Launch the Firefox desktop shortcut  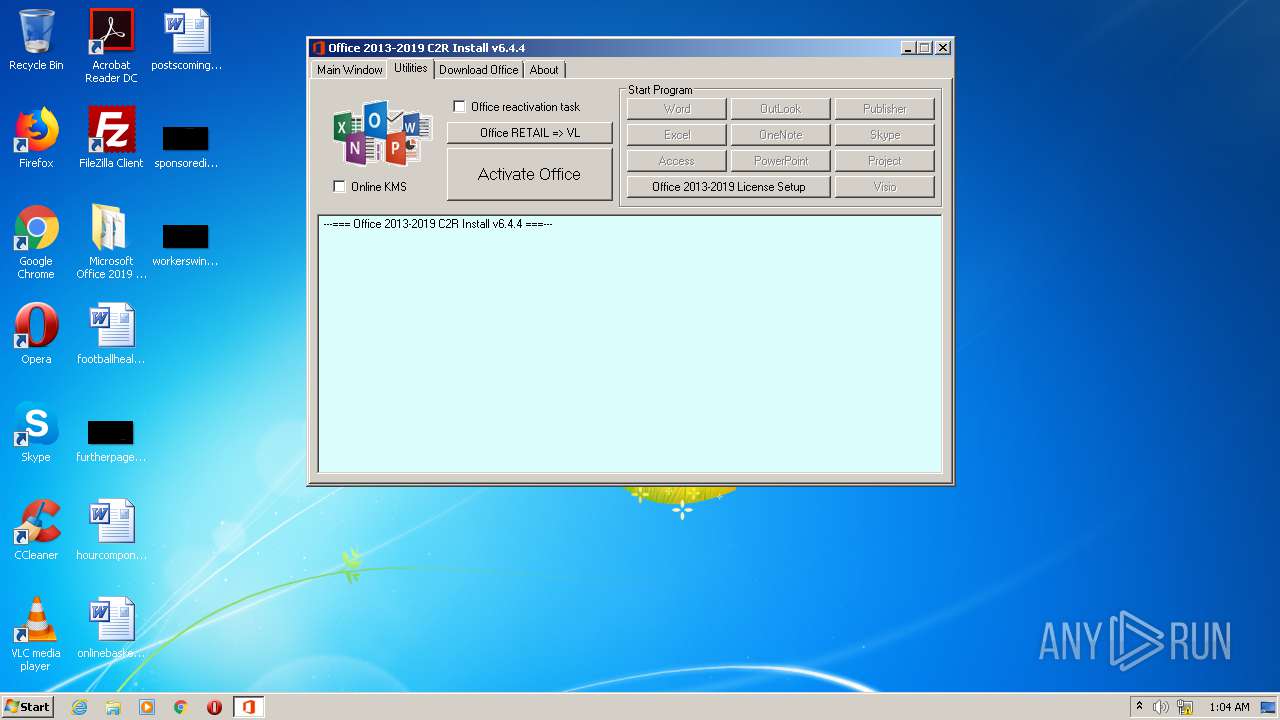(x=36, y=139)
